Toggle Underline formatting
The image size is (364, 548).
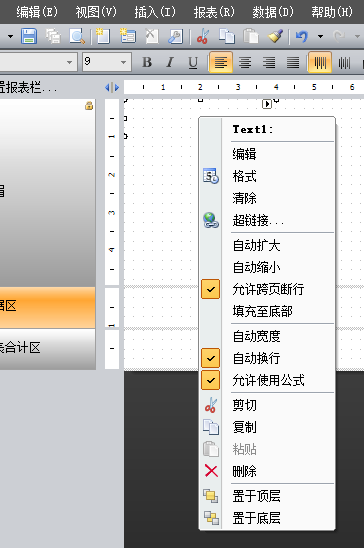(193, 63)
